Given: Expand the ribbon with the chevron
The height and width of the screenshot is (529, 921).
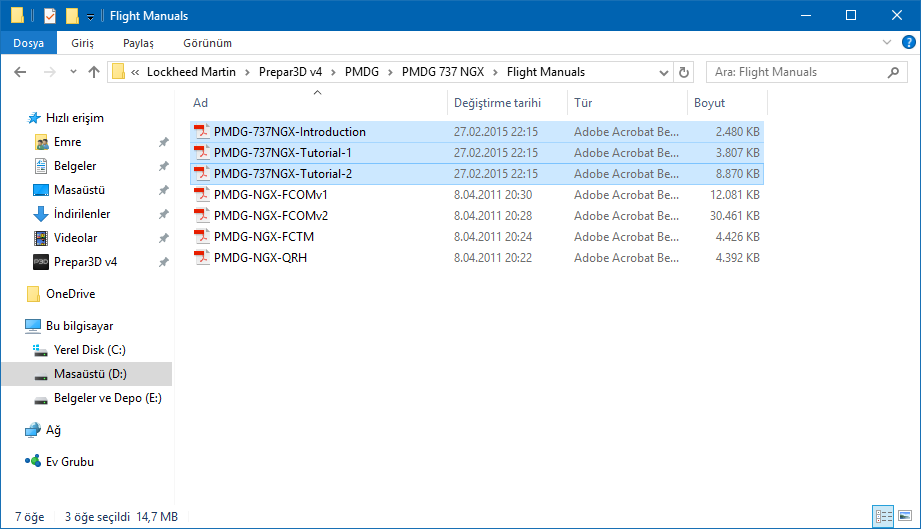Looking at the screenshot, I should (887, 42).
